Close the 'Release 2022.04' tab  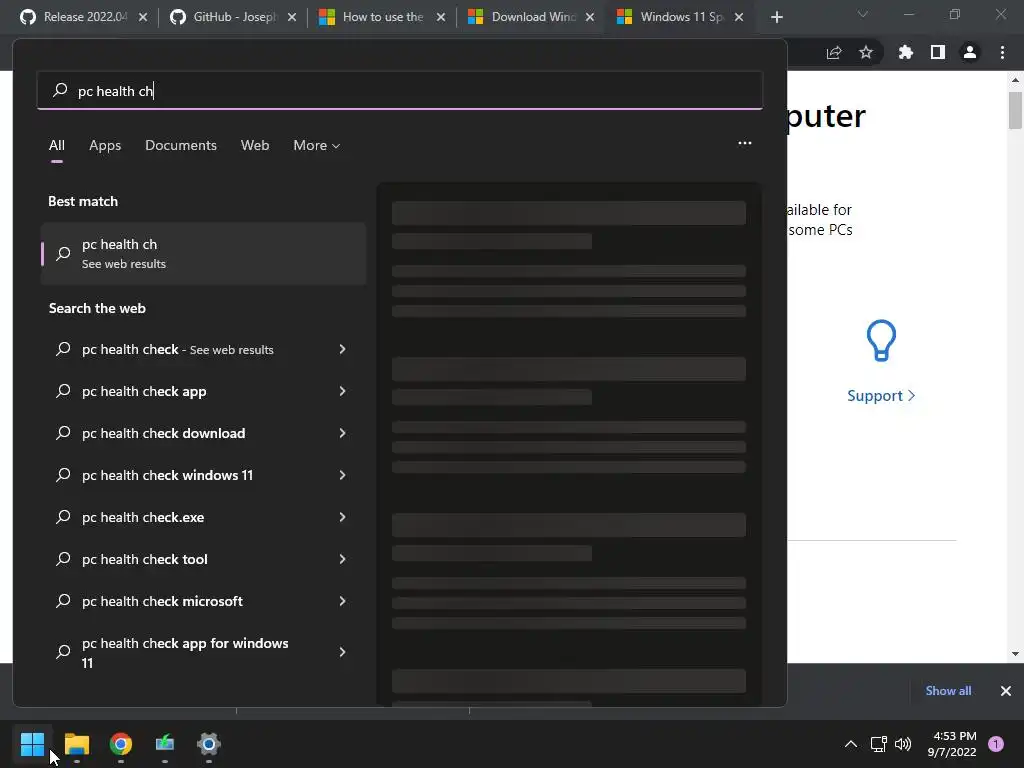click(x=143, y=17)
